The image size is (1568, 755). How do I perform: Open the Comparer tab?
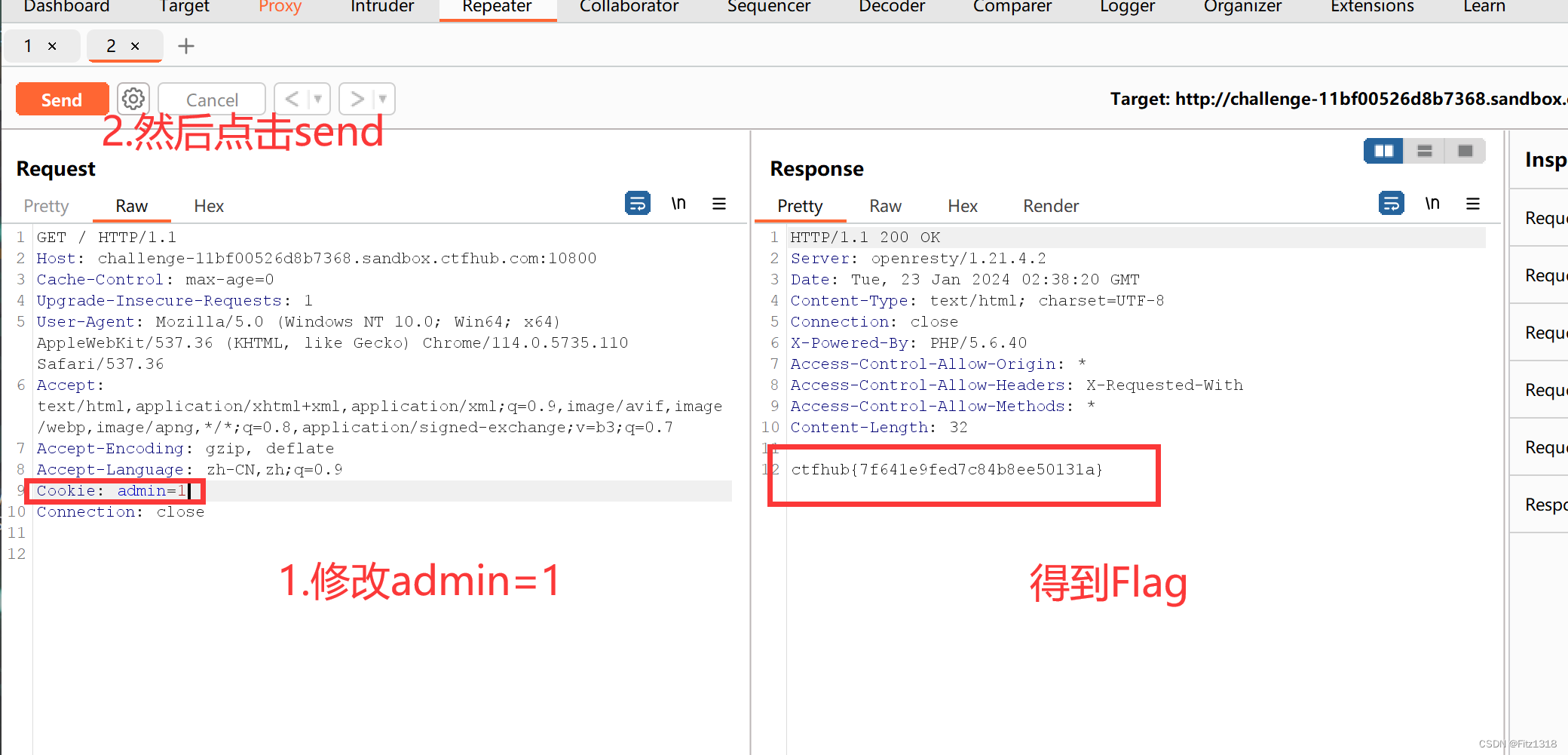(x=1012, y=7)
